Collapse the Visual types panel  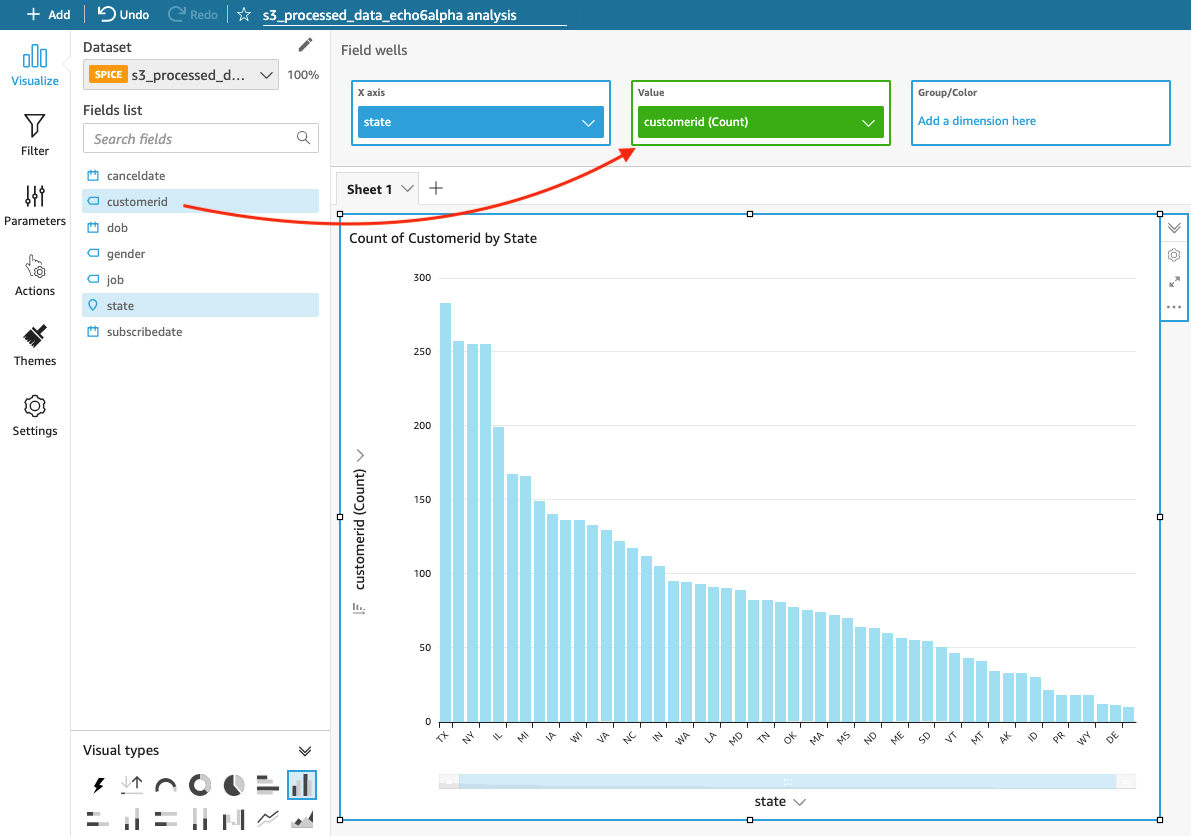[305, 751]
